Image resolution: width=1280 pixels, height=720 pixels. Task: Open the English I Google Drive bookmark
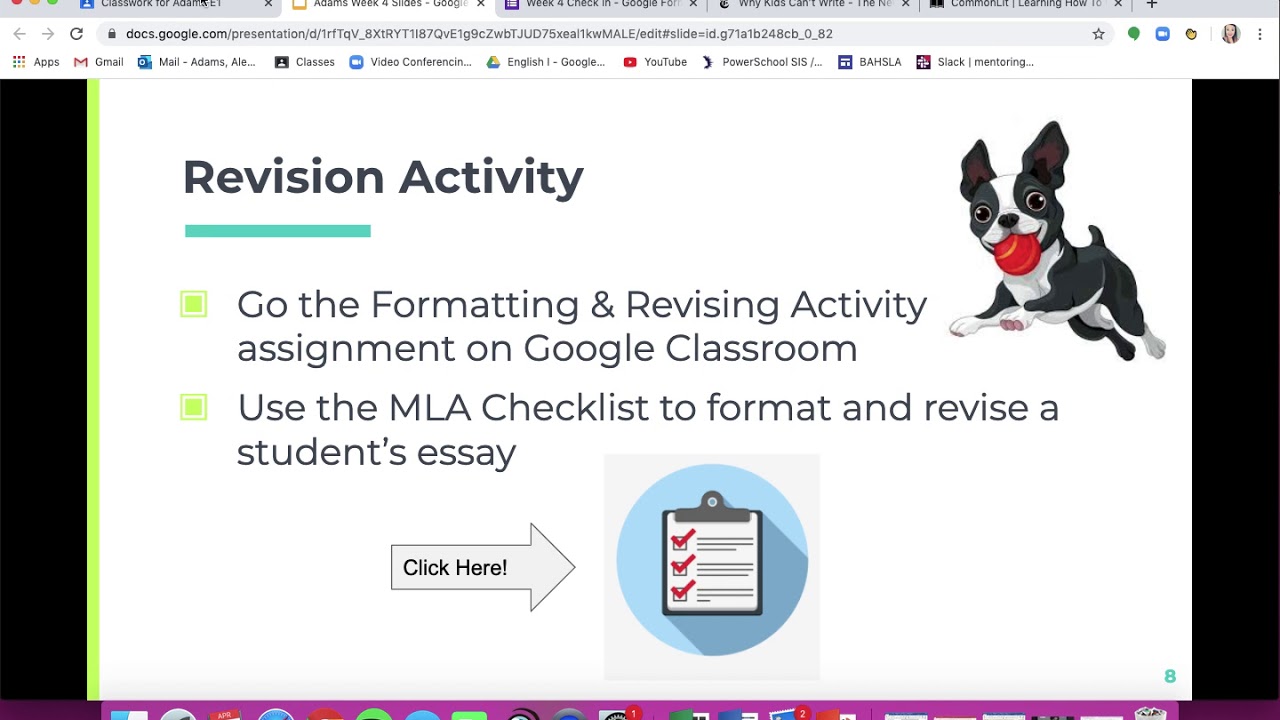545,62
